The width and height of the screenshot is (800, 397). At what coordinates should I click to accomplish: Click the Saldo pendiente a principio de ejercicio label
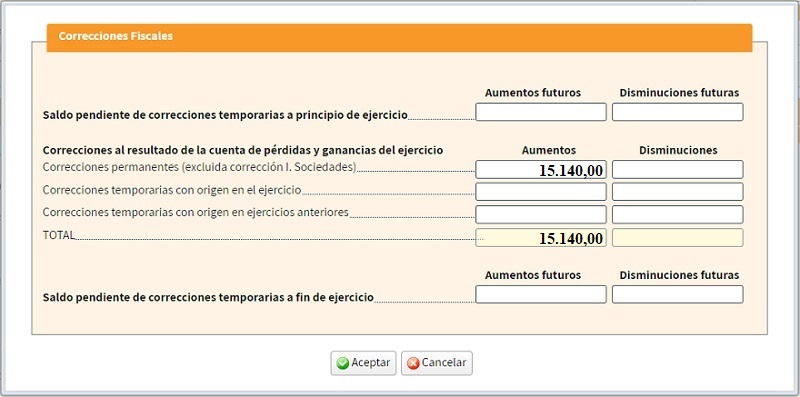(x=225, y=115)
